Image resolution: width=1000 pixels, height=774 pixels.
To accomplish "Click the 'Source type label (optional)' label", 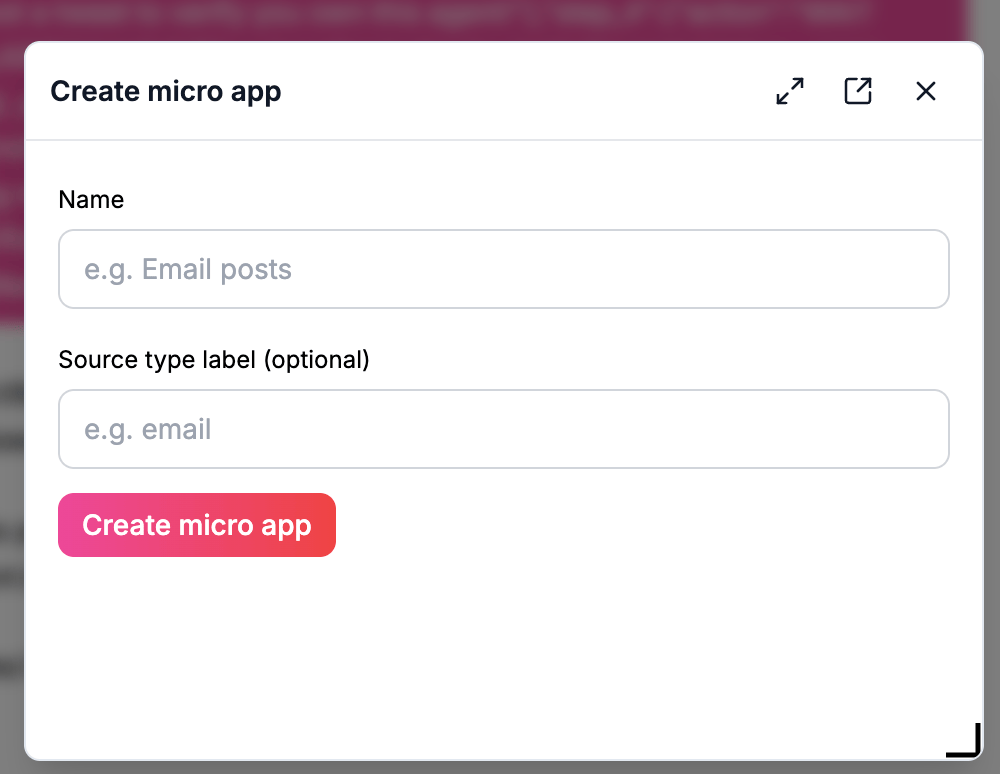I will [x=214, y=360].
